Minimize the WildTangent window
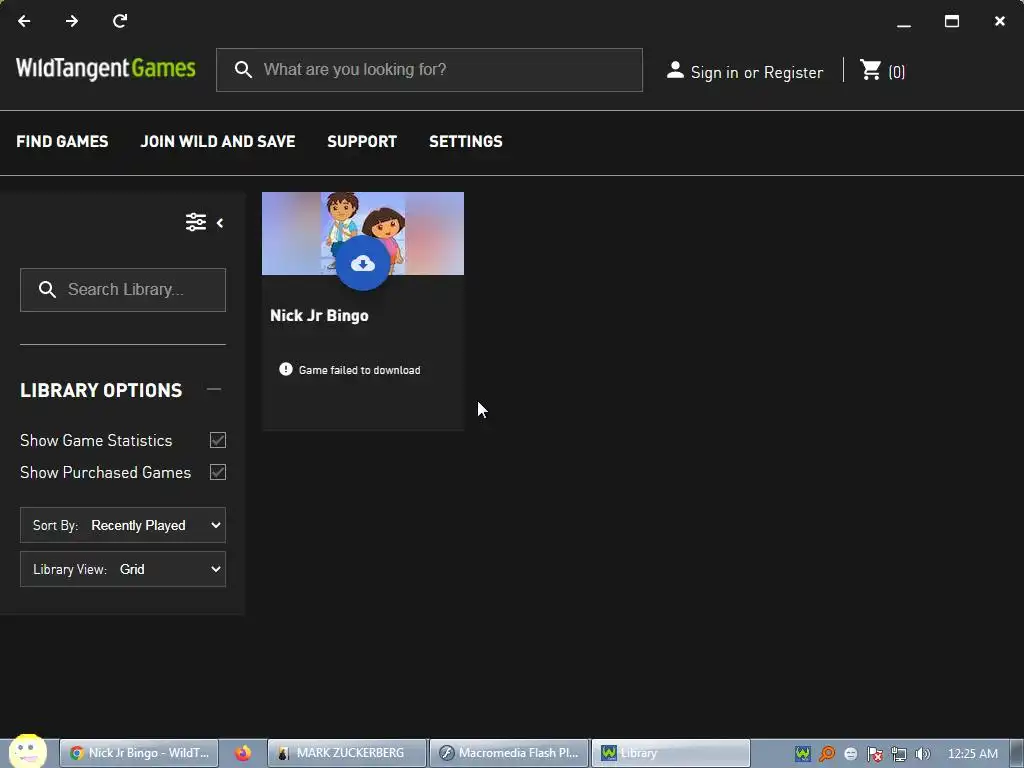The width and height of the screenshot is (1024, 768). pos(904,25)
